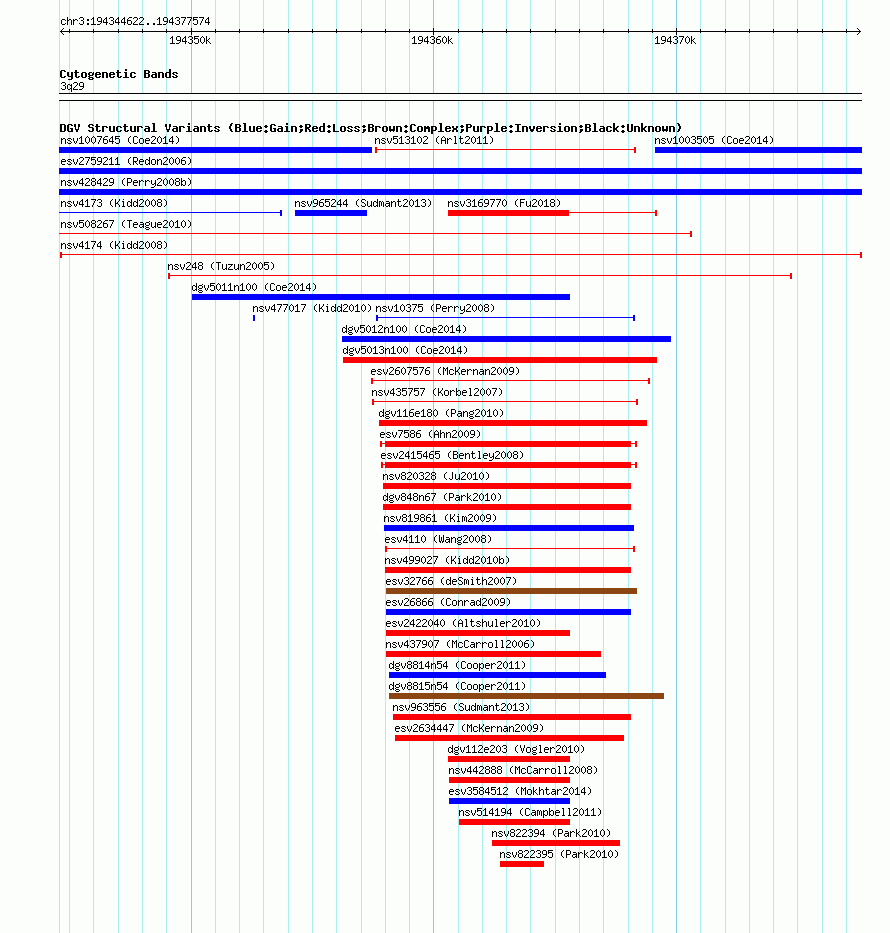This screenshot has width=890, height=933.
Task: Open the nsv1003505 (Coe2014) variant label
Action: coord(714,140)
